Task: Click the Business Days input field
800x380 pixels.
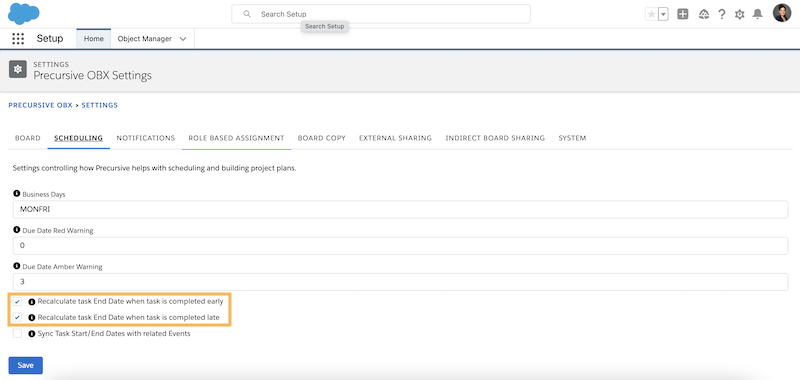Action: (x=401, y=209)
